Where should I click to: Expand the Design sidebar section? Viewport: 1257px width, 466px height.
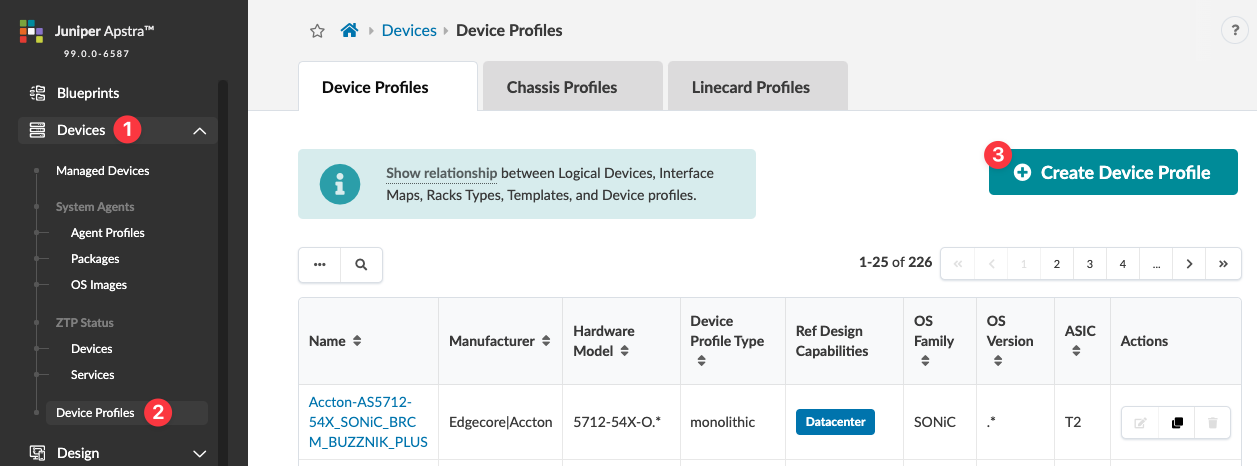(x=199, y=453)
